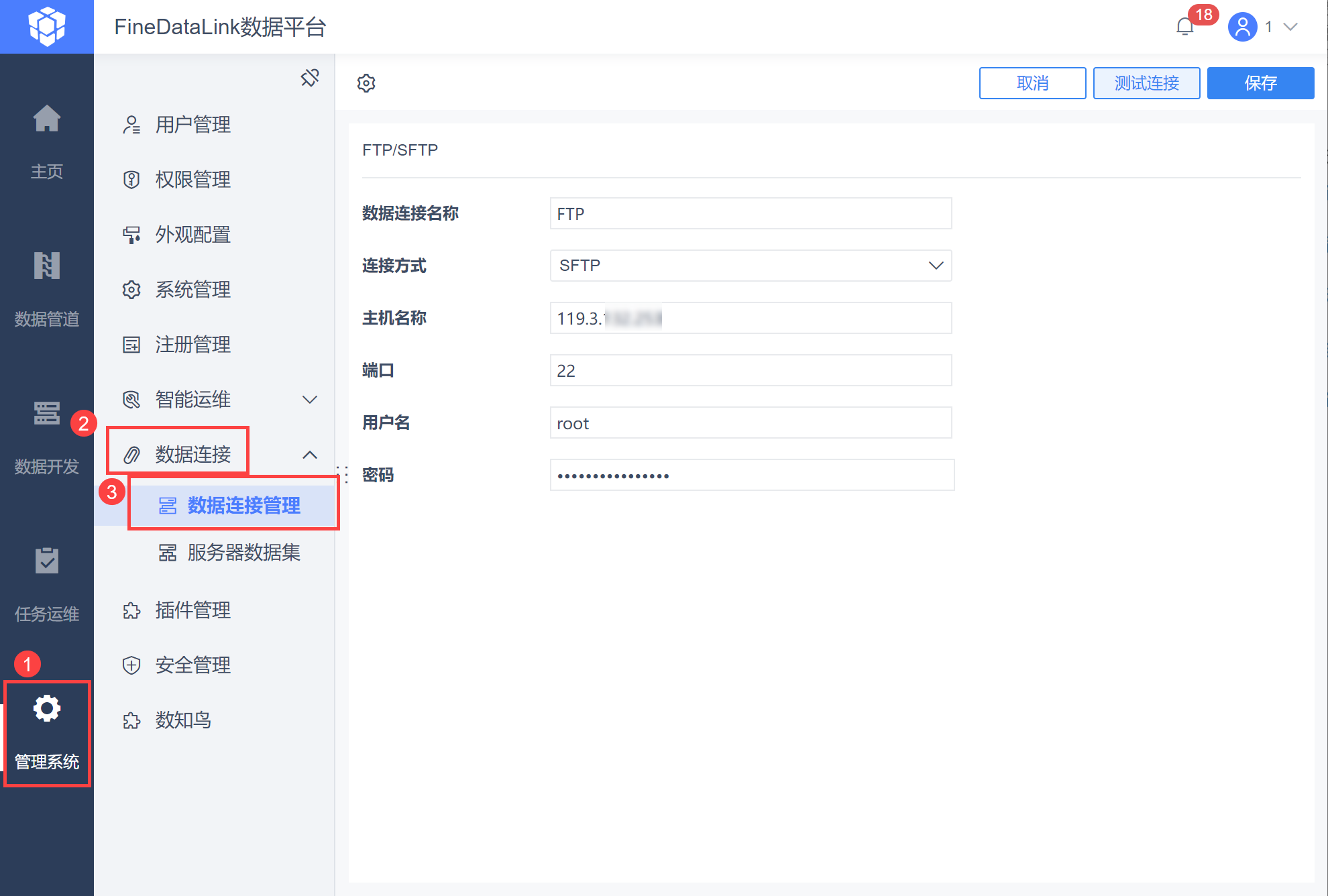Click the 保存 button
Viewport: 1328px width, 896px height.
pyautogui.click(x=1260, y=83)
